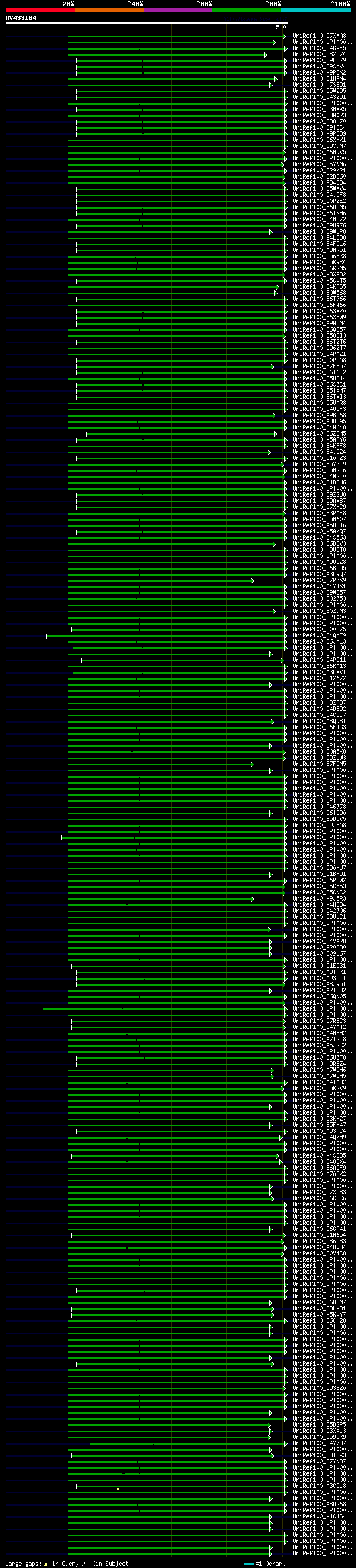This screenshot has width=356, height=1568.
Task: Select hit label UniRef100_C5WZD5
Action: tap(319, 91)
